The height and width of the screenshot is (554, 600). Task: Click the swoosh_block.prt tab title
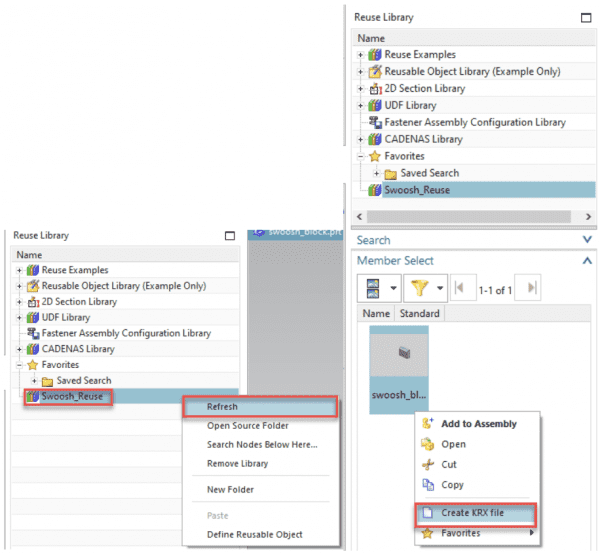tap(305, 232)
